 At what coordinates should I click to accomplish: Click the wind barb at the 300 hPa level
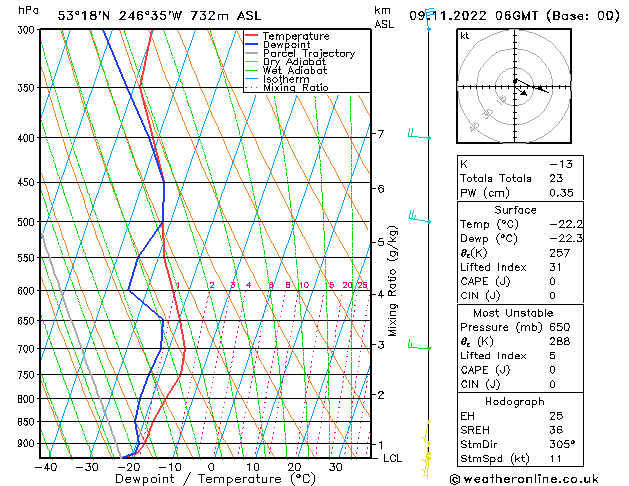click(428, 26)
